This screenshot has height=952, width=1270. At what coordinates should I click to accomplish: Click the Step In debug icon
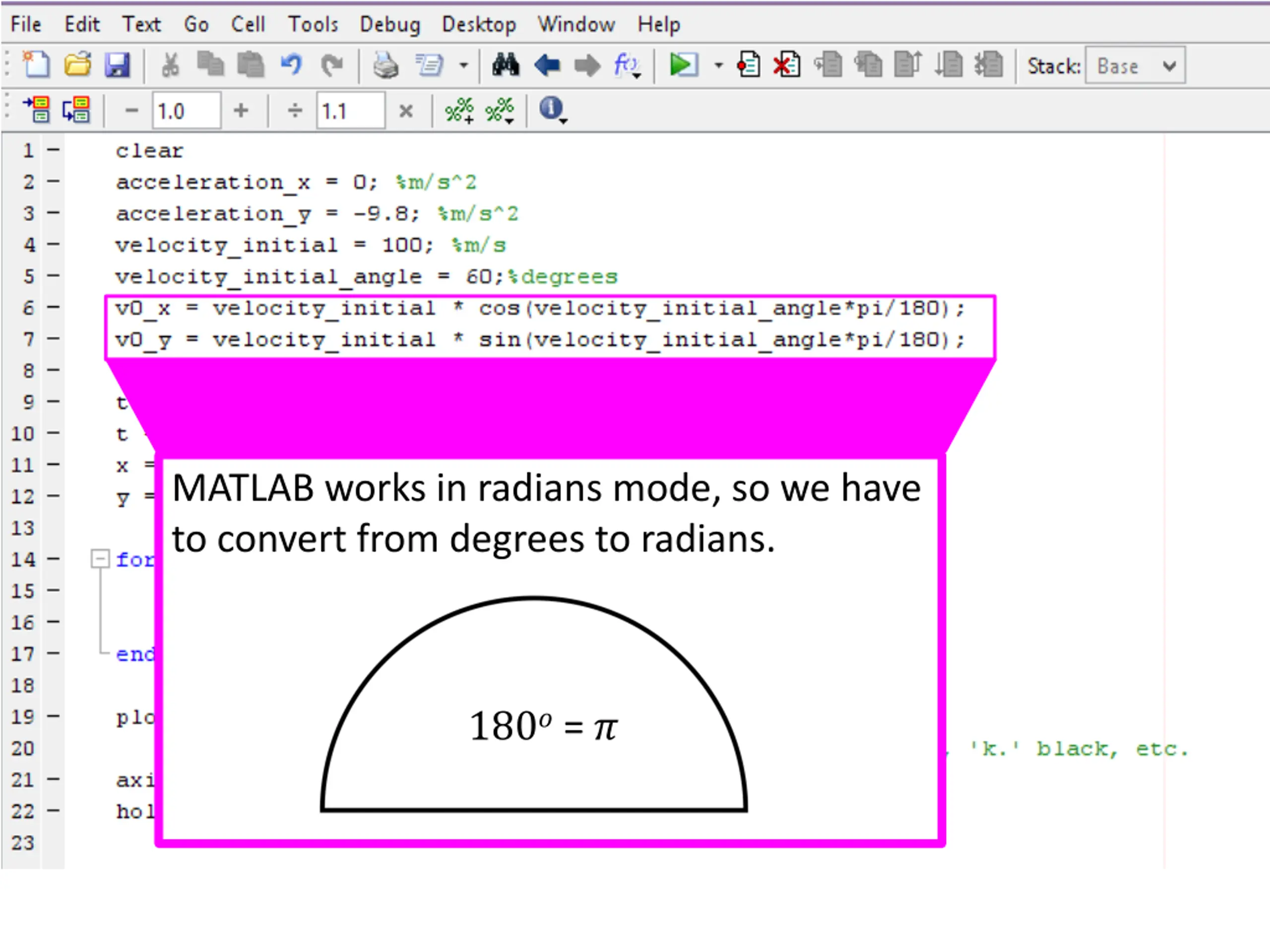coord(868,64)
